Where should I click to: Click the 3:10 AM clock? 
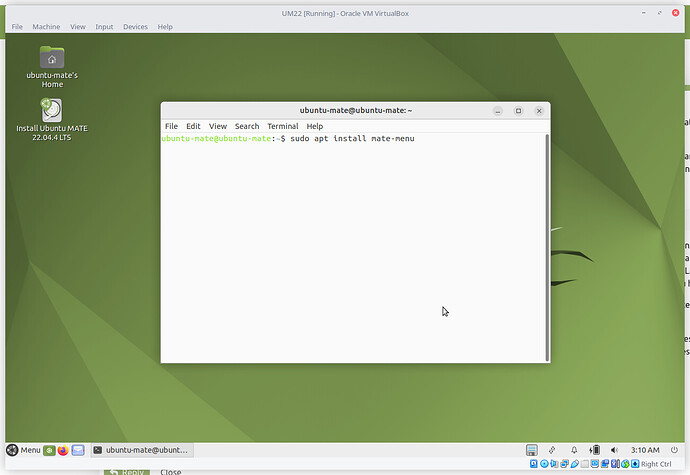[x=645, y=450]
